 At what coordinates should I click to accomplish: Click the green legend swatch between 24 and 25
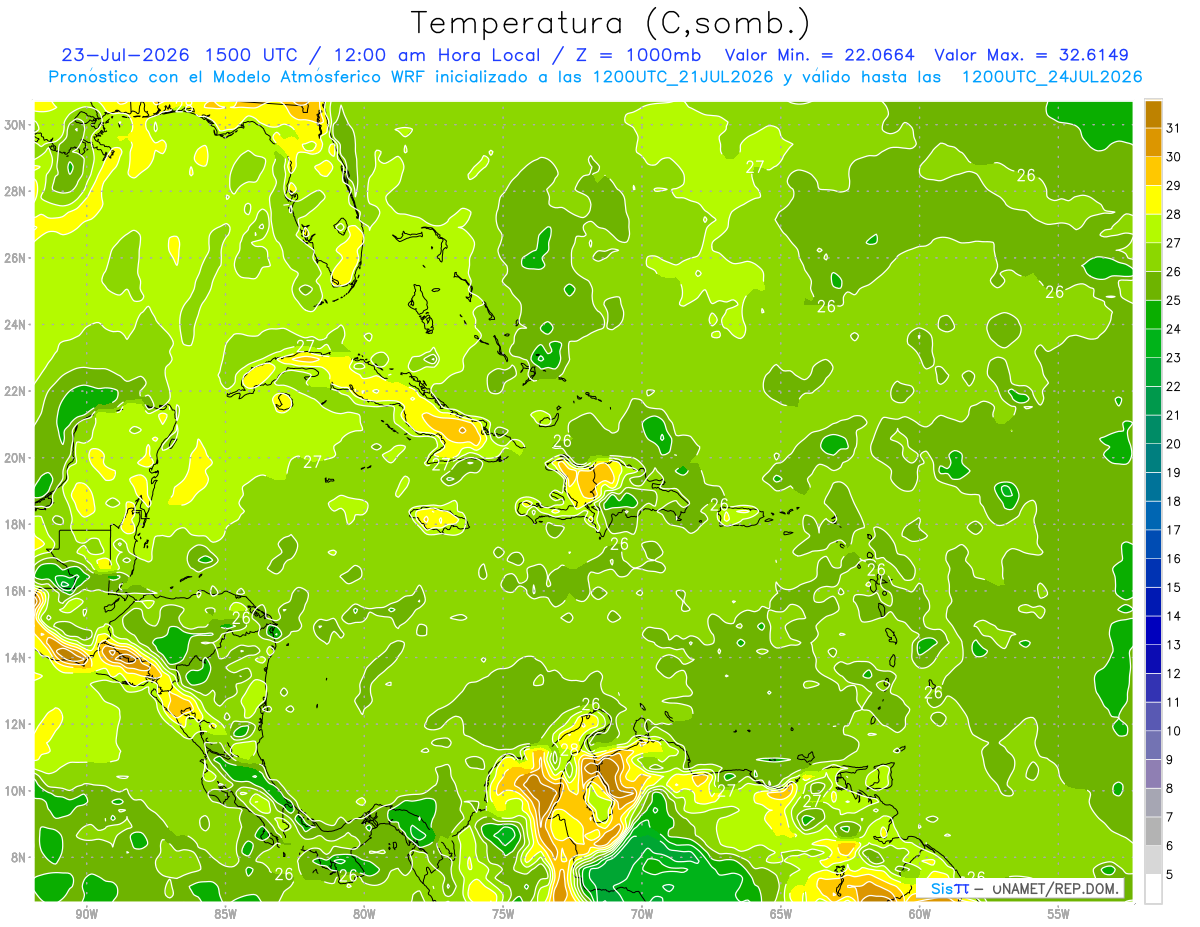coord(1153,315)
